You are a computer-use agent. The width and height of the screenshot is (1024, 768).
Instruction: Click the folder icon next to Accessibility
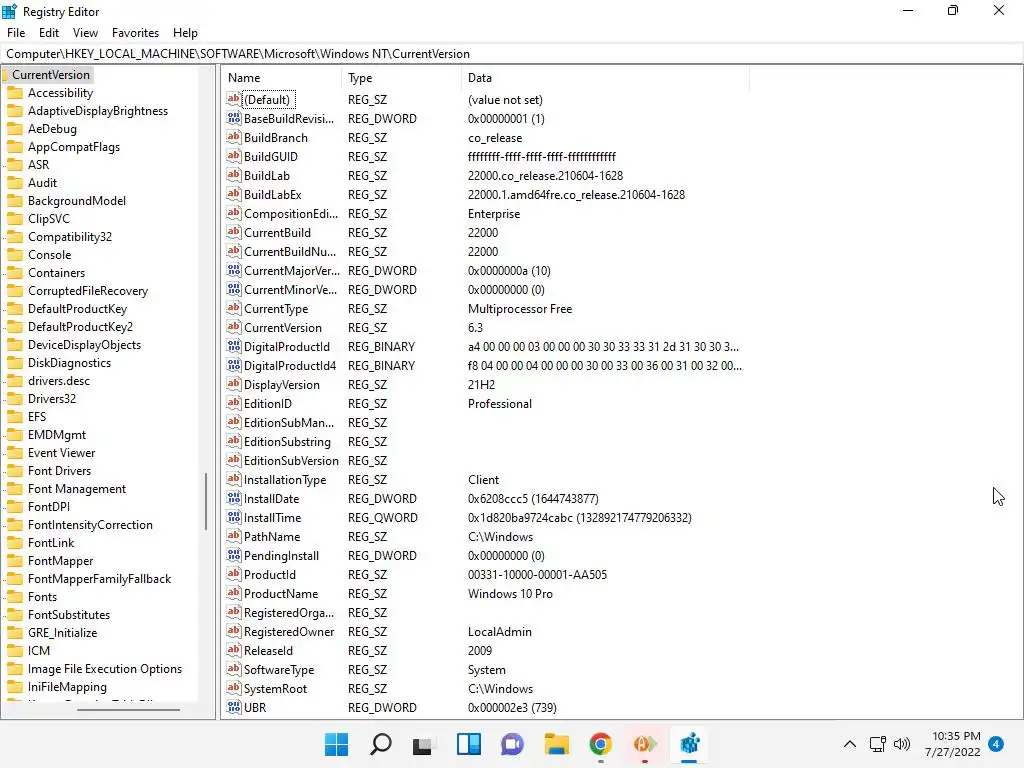[15, 93]
